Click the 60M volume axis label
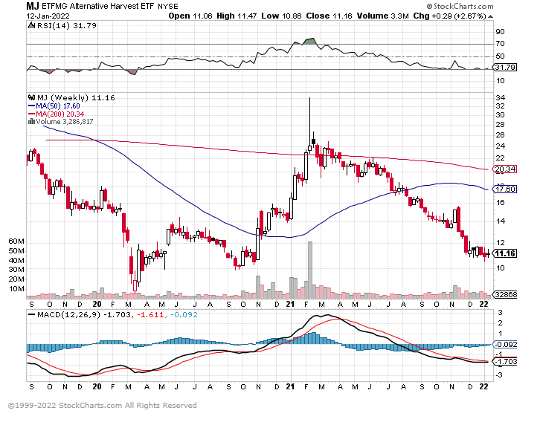540x425 pixels. tap(17, 242)
